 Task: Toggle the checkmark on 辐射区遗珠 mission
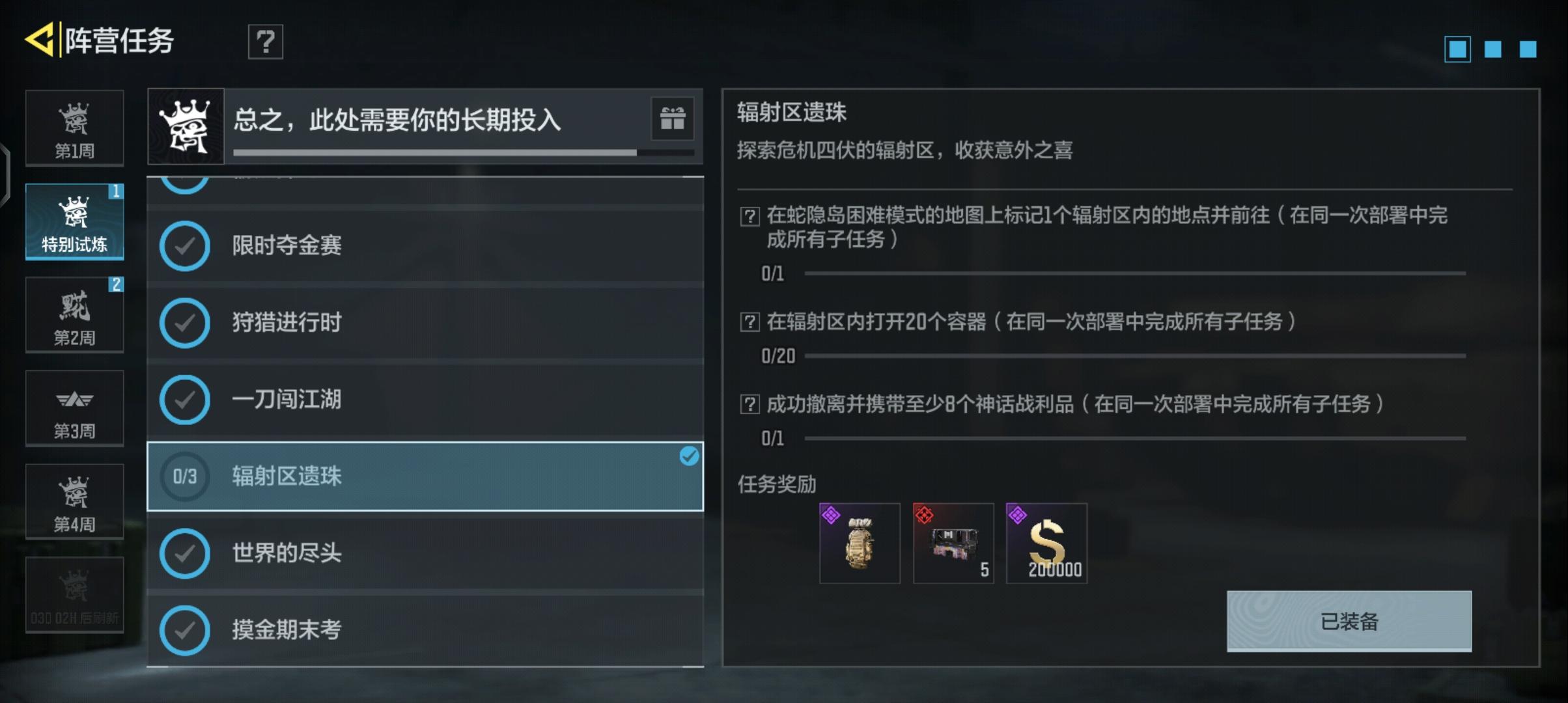pyautogui.click(x=689, y=456)
